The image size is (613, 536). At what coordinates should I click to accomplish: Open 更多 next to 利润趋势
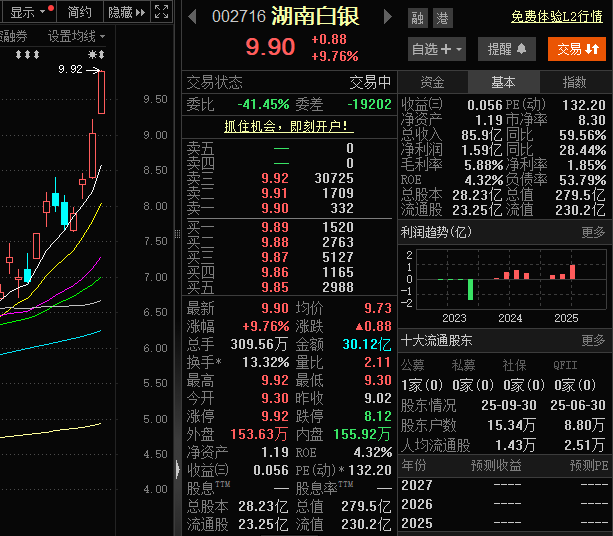coord(593,232)
